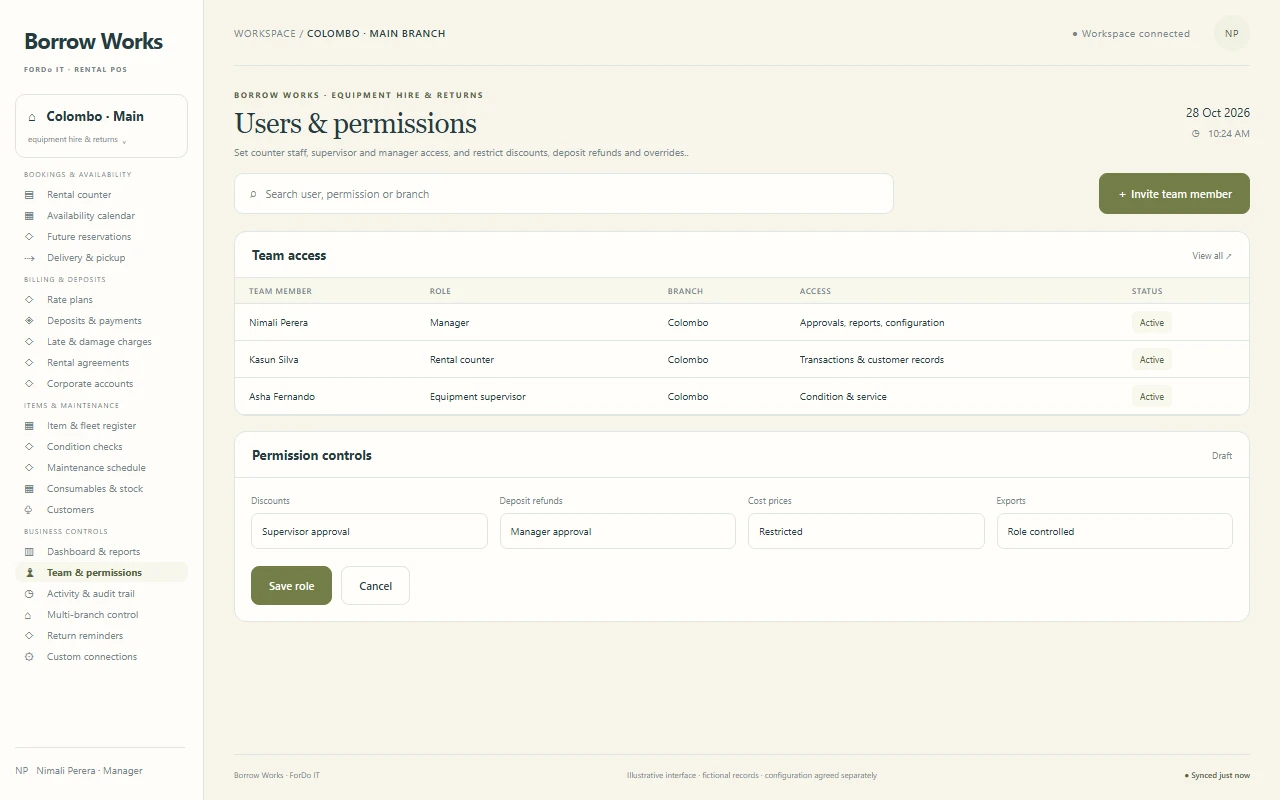Click the Maintenance schedule icon
Viewport: 1280px width, 800px height.
click(x=29, y=468)
